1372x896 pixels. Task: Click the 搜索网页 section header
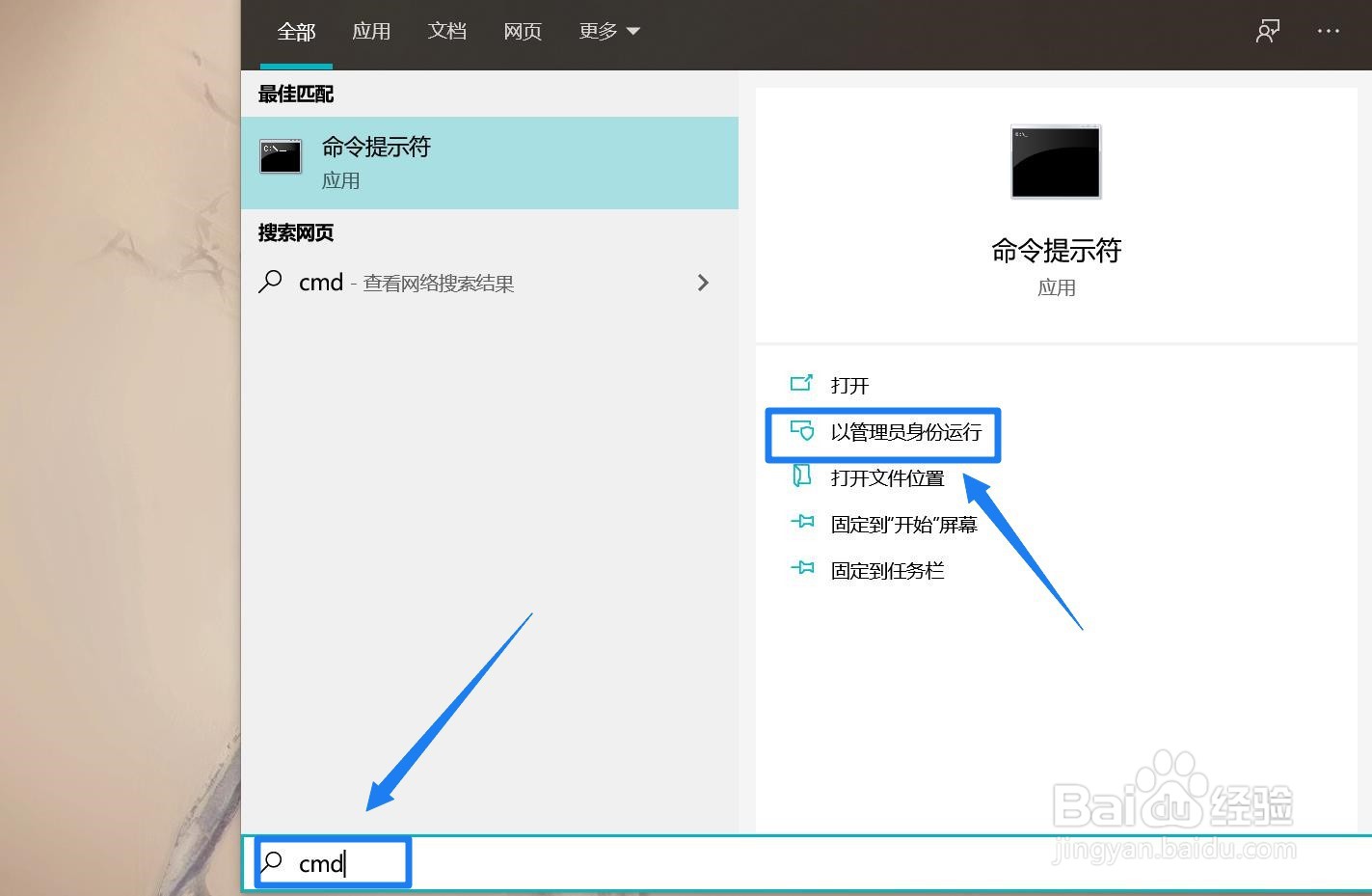pyautogui.click(x=296, y=233)
